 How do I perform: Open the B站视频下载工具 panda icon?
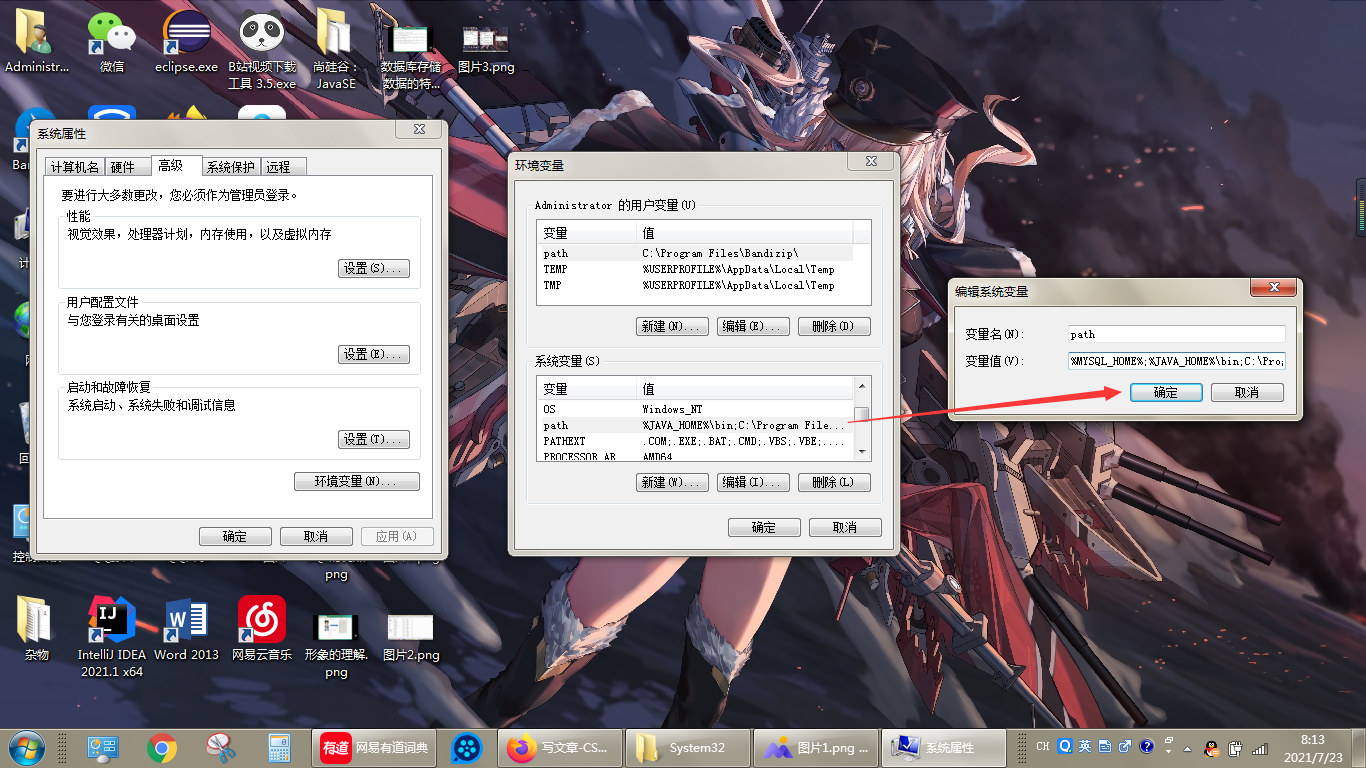click(262, 50)
